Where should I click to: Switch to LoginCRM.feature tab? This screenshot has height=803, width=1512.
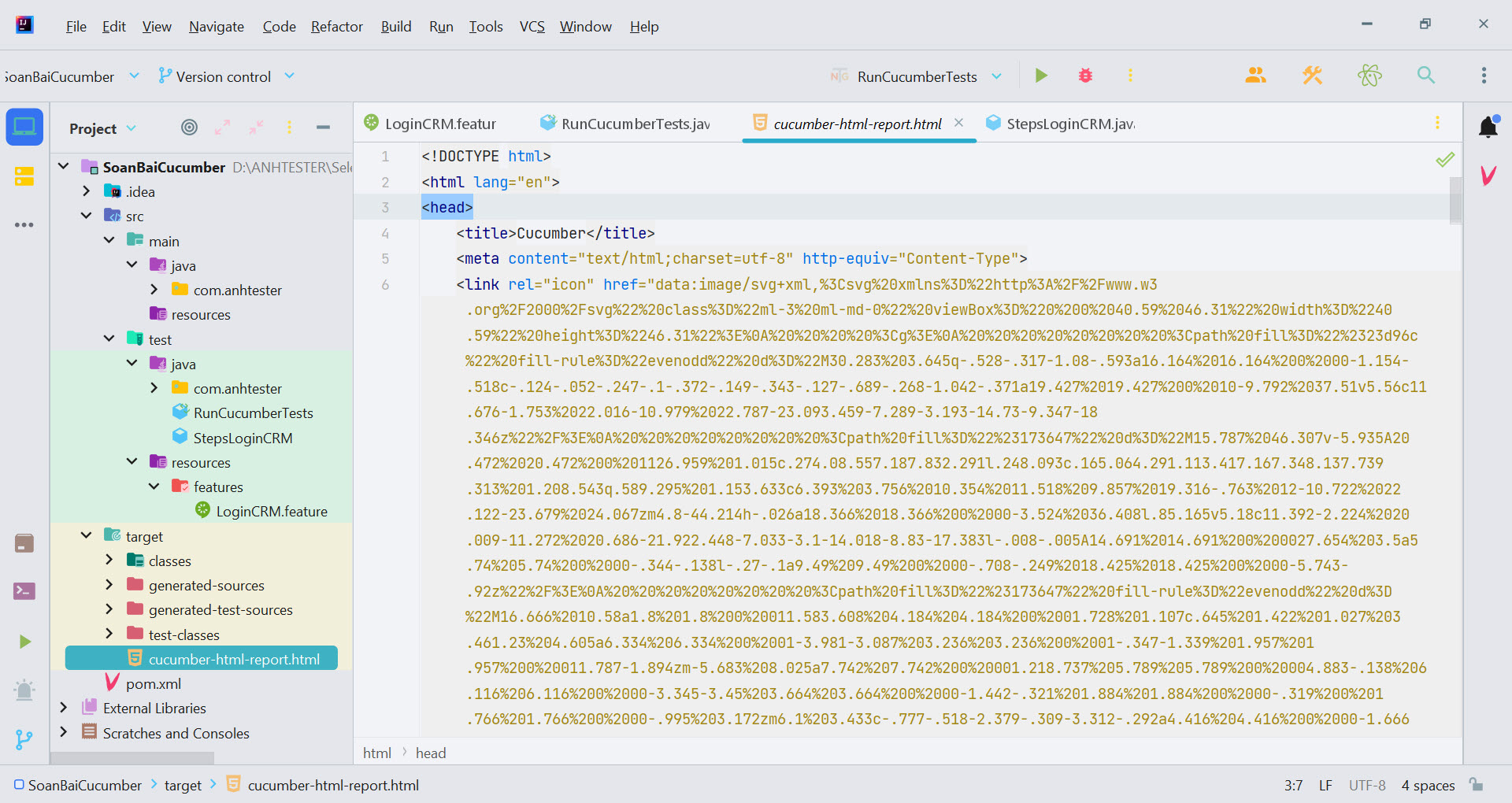point(430,124)
